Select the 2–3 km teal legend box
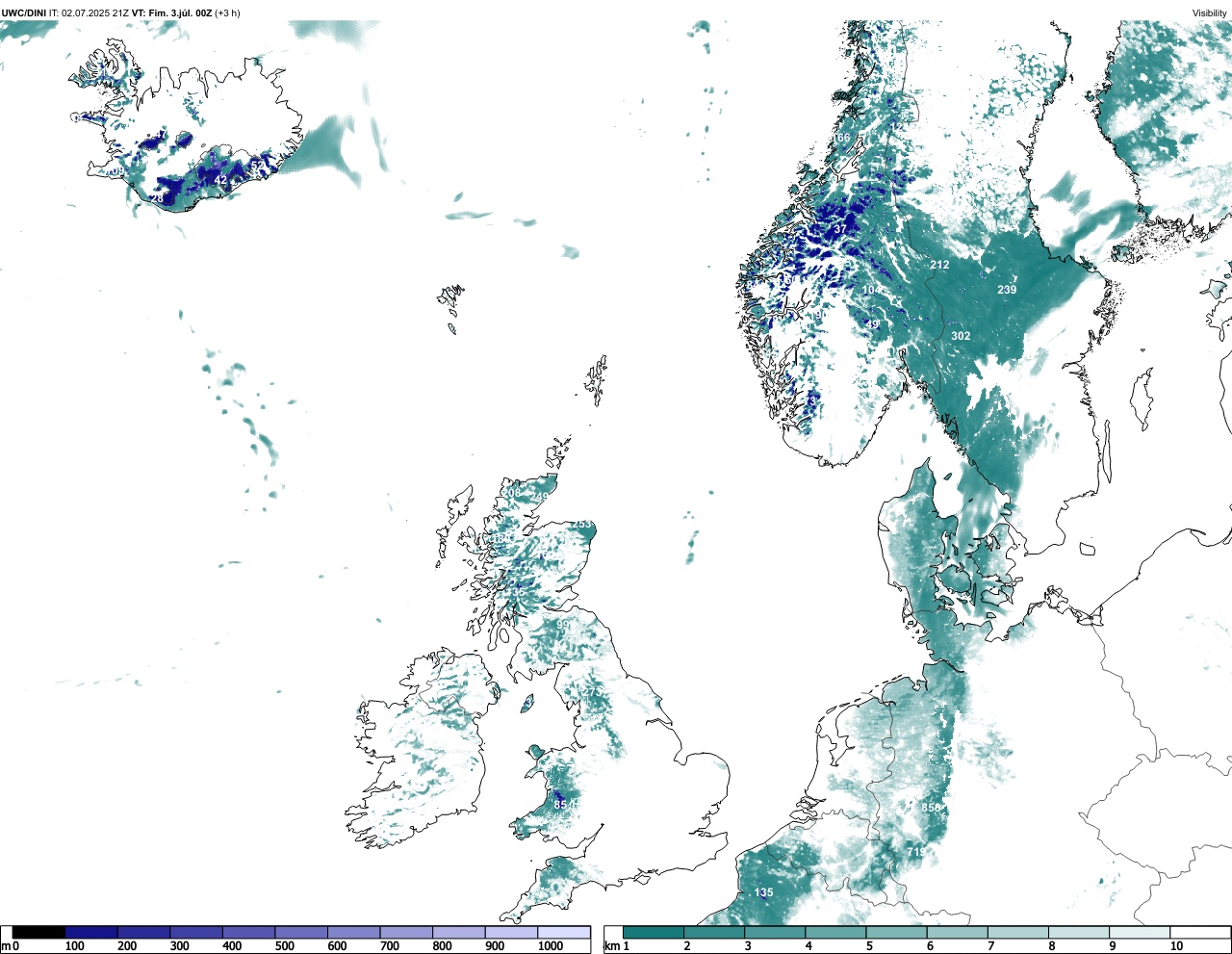This screenshot has height=954, width=1232. [x=714, y=932]
